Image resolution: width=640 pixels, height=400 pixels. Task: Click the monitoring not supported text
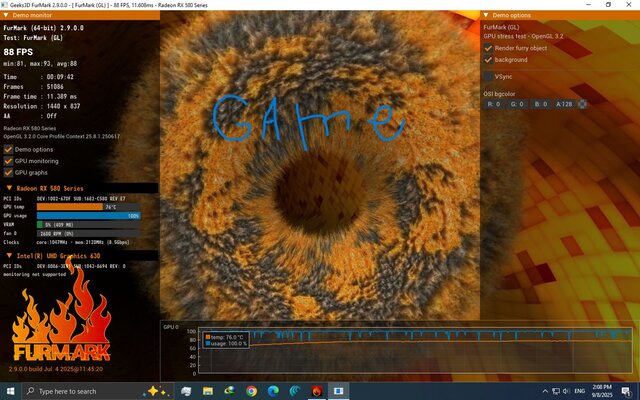coord(34,274)
